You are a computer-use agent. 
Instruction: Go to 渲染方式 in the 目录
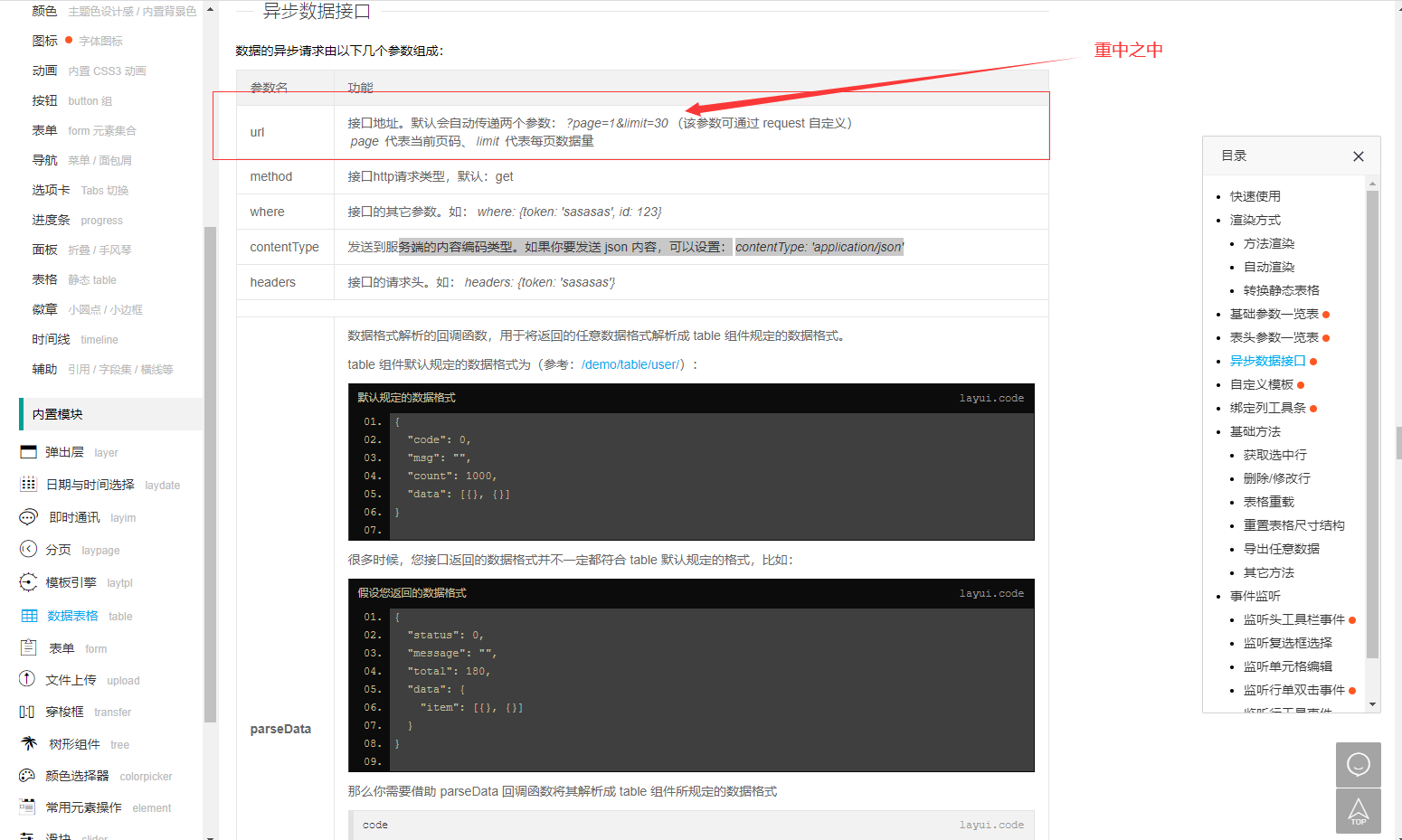coord(1255,220)
